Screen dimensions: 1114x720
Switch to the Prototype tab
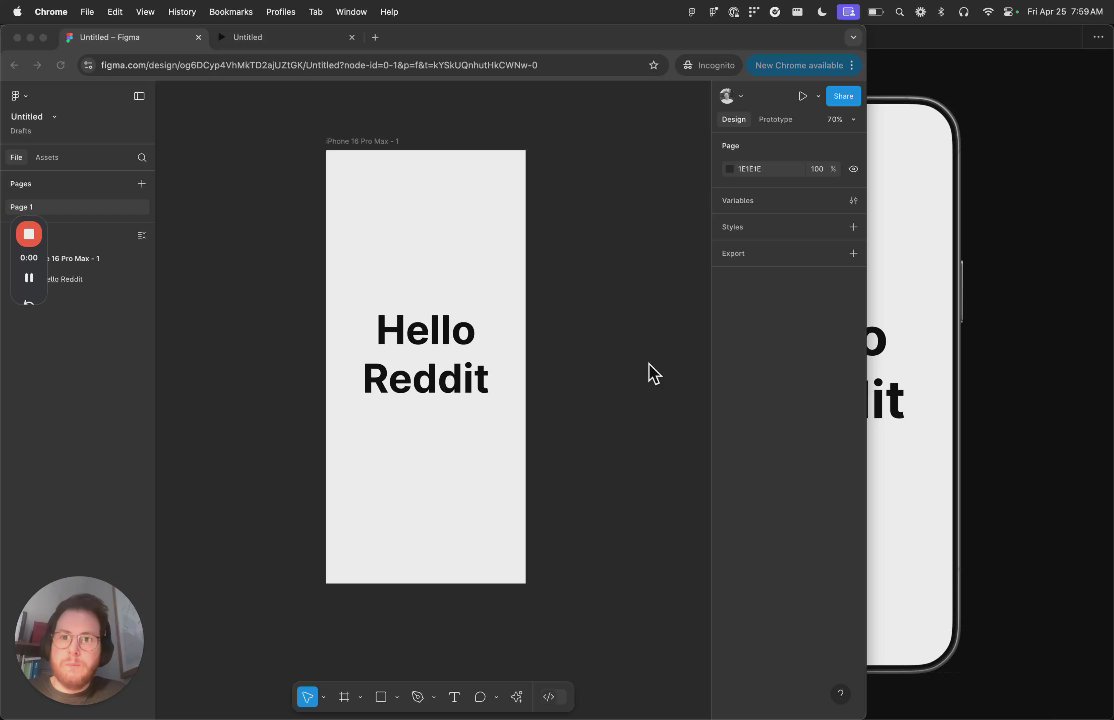pyautogui.click(x=775, y=119)
